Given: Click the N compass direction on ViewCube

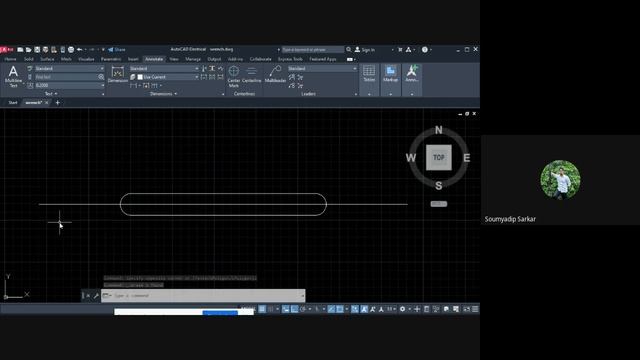Looking at the screenshot, I should 438,130.
